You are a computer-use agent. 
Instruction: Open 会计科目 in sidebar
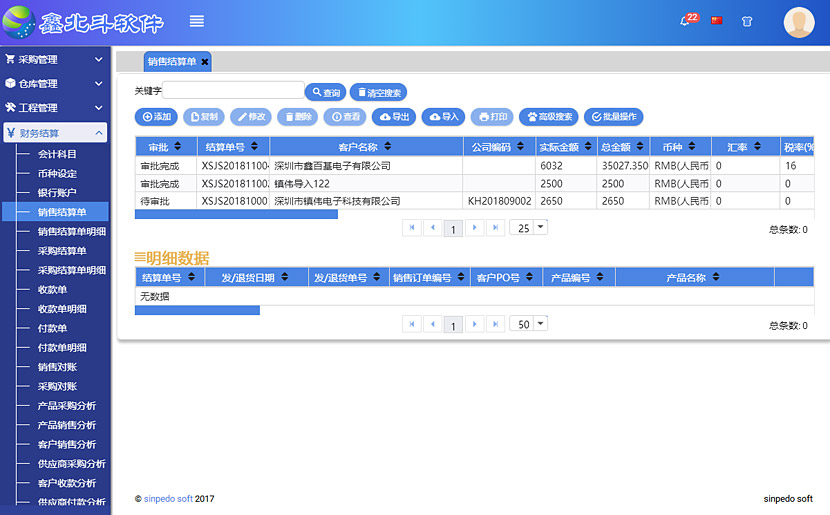pos(57,154)
